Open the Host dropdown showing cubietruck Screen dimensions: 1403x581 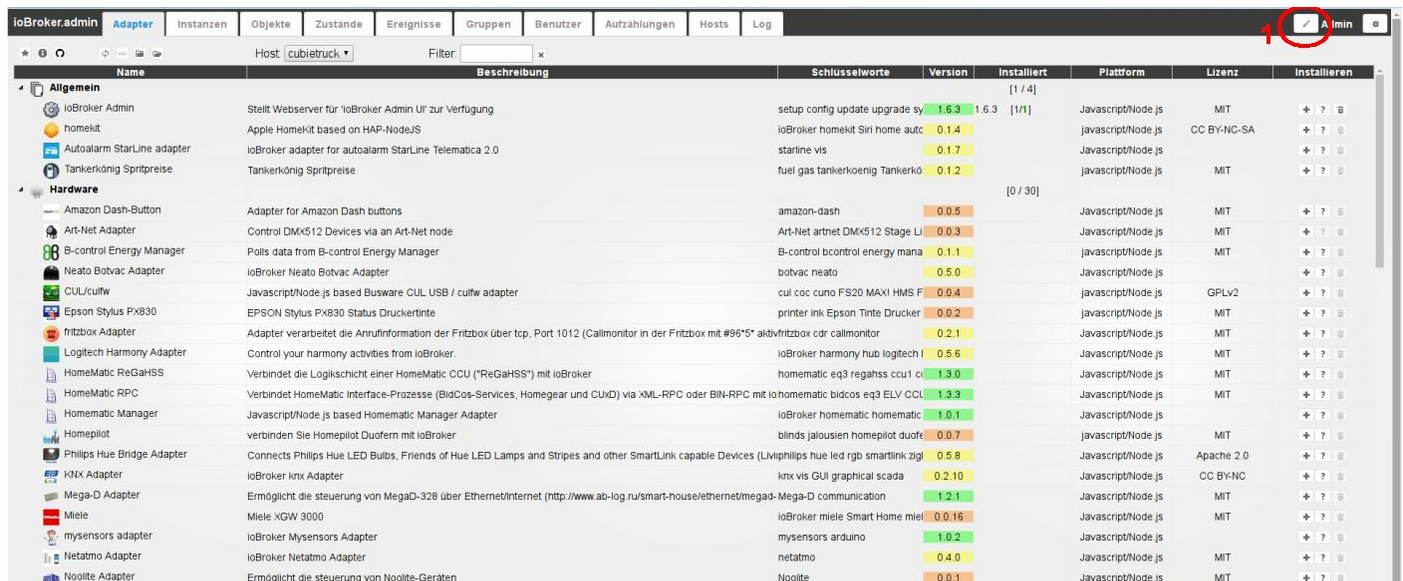tap(319, 53)
